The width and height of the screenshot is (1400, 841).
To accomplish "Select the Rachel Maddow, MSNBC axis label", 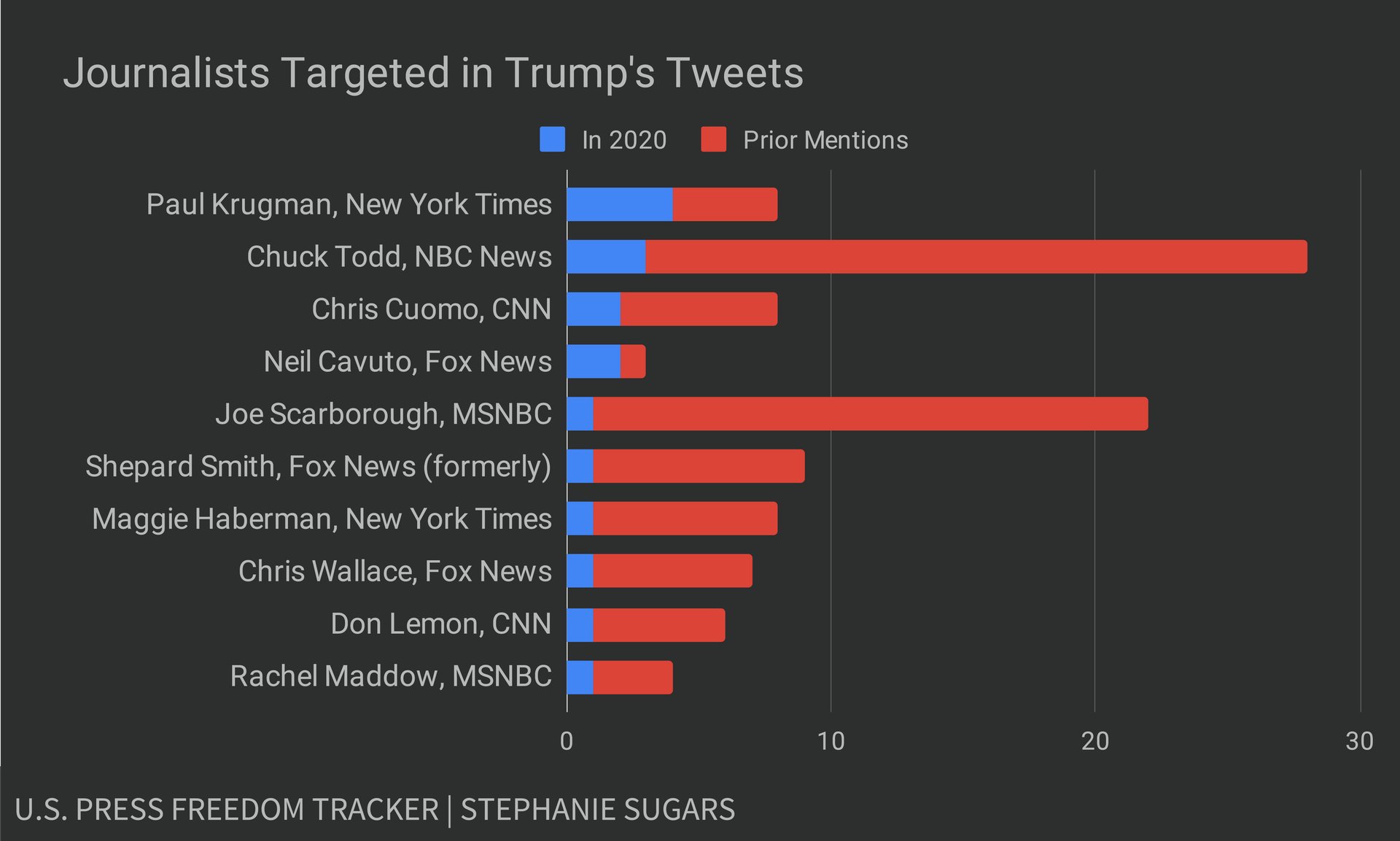I will 391,676.
